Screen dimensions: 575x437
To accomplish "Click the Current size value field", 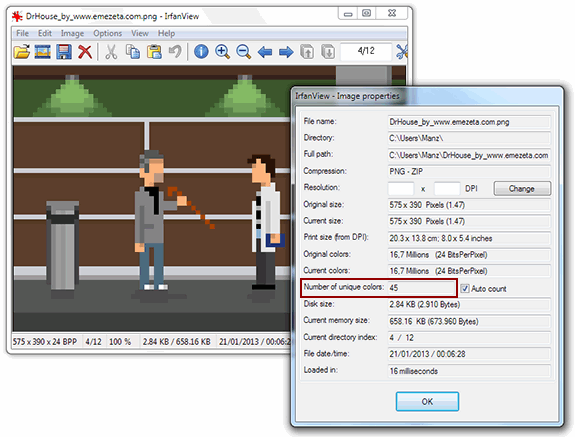I will [469, 221].
